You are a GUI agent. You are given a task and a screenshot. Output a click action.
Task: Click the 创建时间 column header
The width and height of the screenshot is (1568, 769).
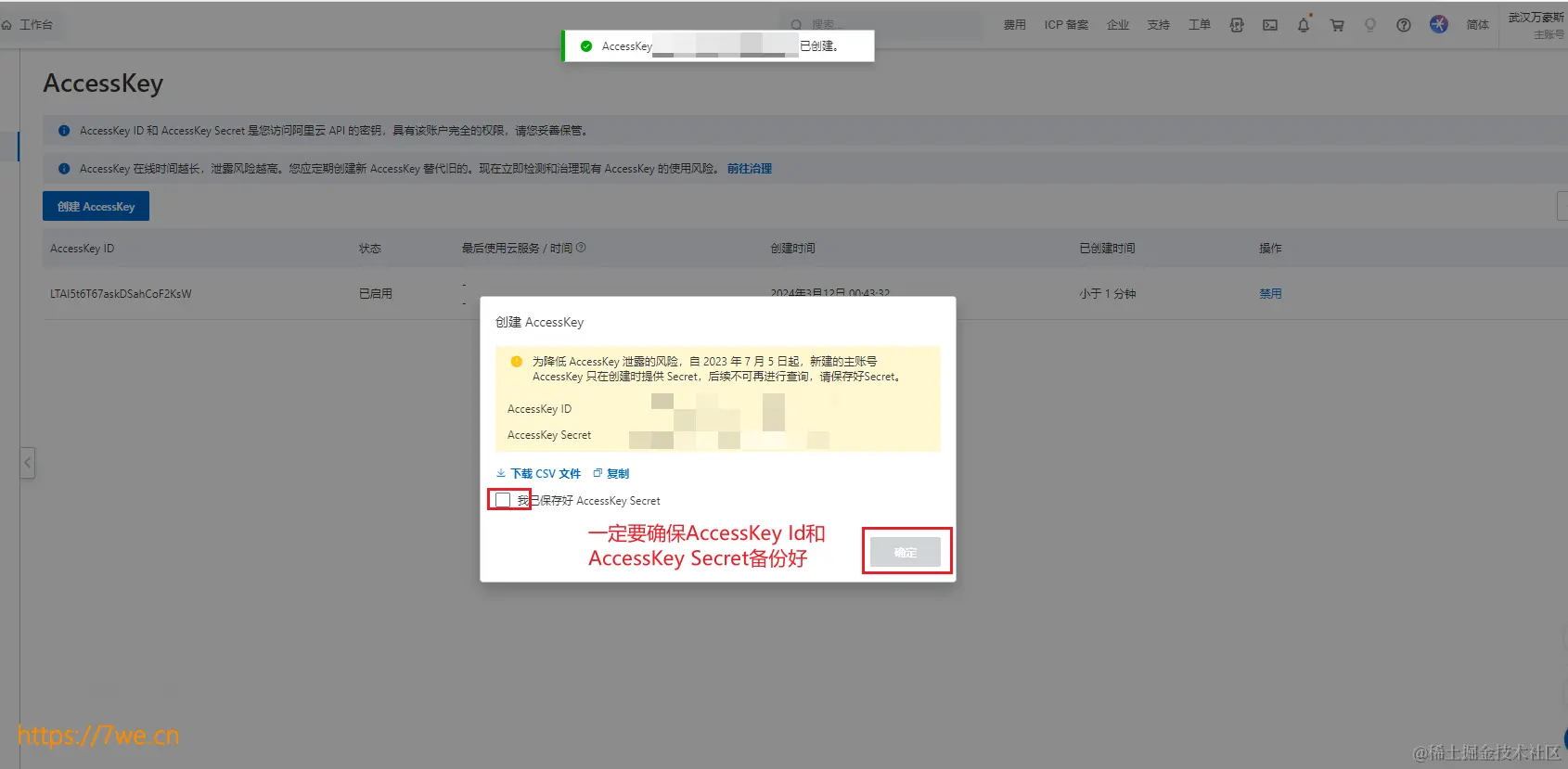click(x=793, y=249)
